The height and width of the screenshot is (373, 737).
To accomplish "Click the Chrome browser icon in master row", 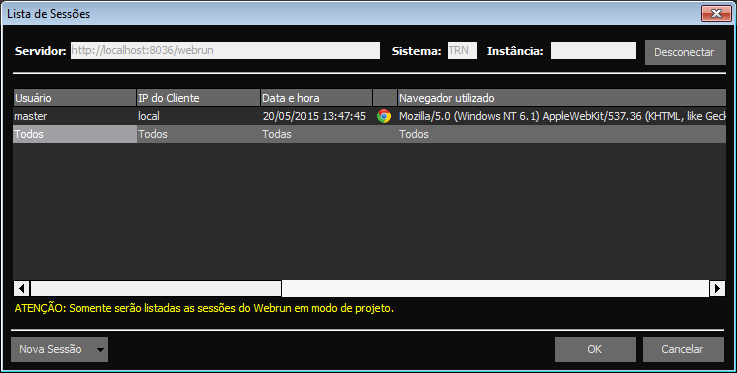I will click(384, 116).
